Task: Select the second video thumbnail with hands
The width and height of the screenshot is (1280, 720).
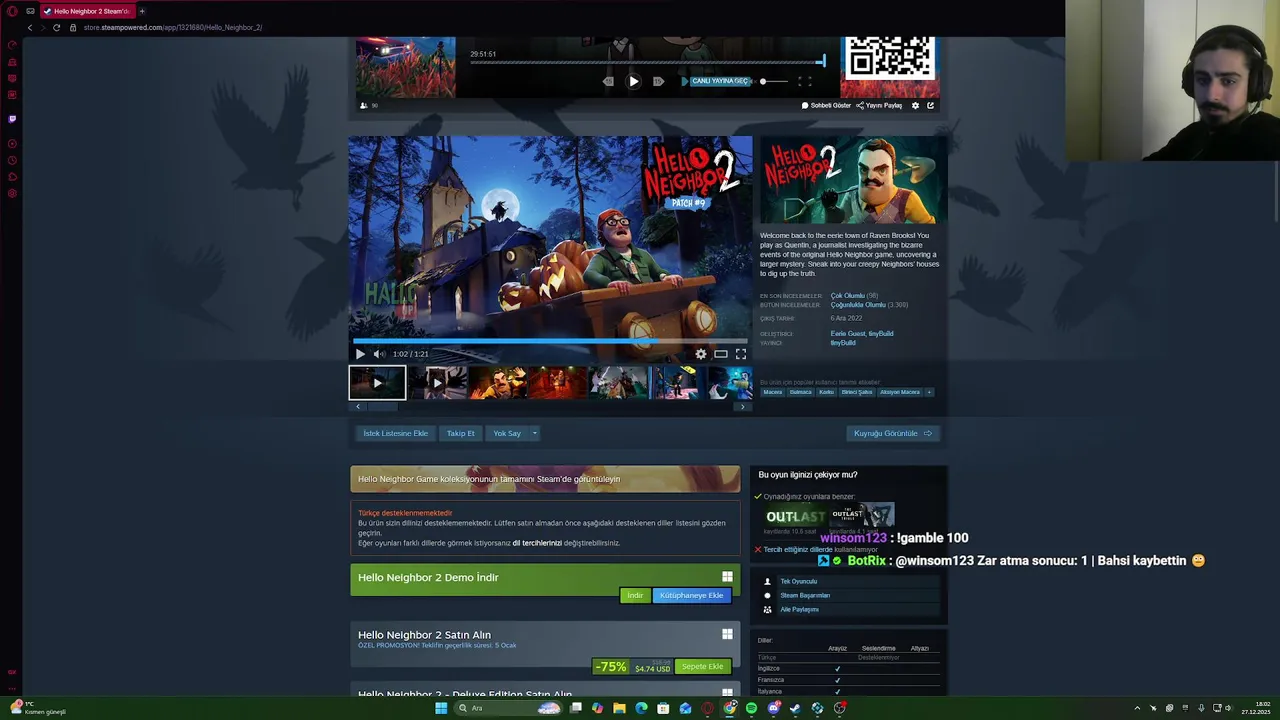Action: tap(437, 382)
